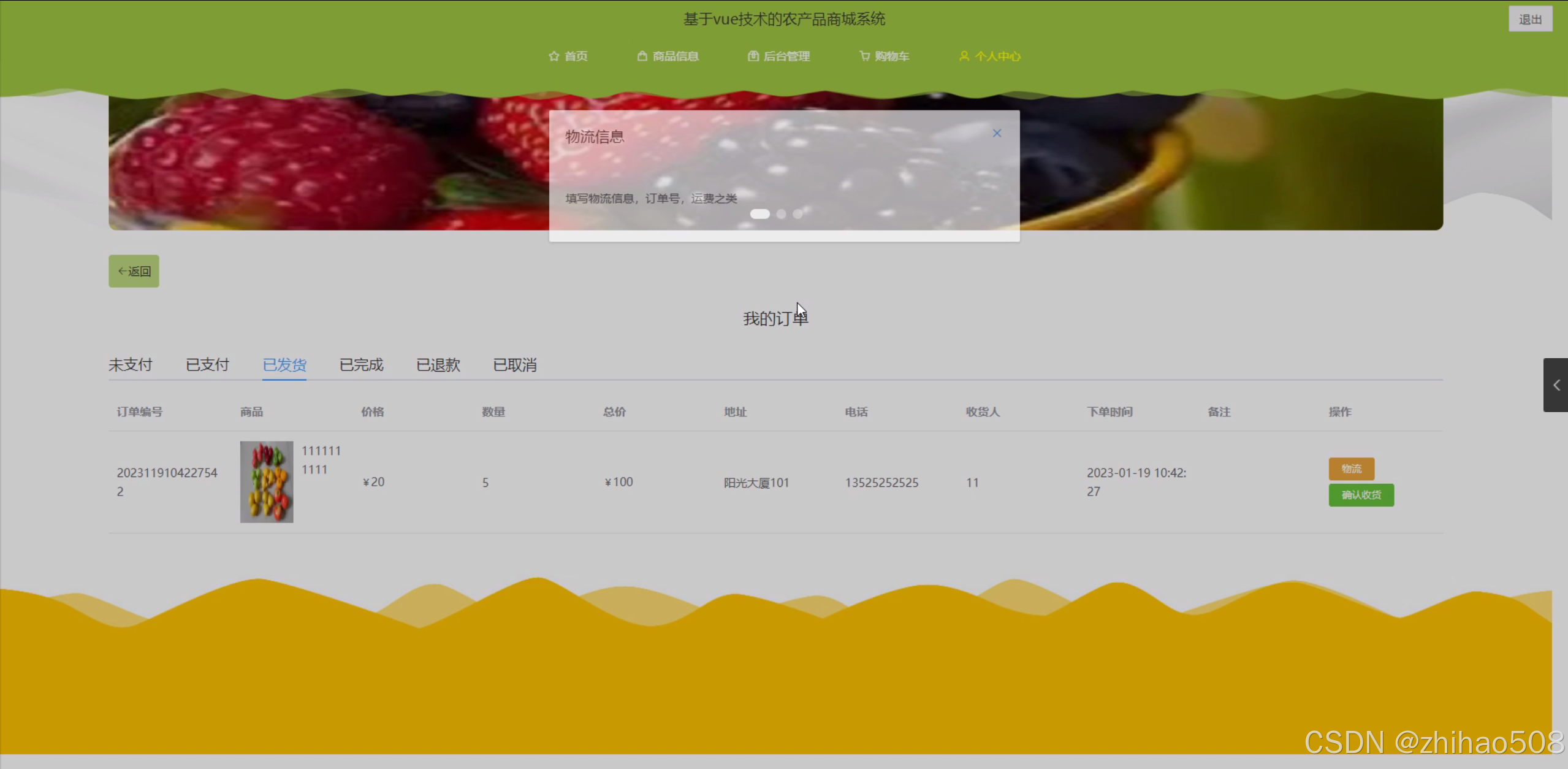
Task: Activate the 已支付 tab
Action: pyautogui.click(x=207, y=364)
